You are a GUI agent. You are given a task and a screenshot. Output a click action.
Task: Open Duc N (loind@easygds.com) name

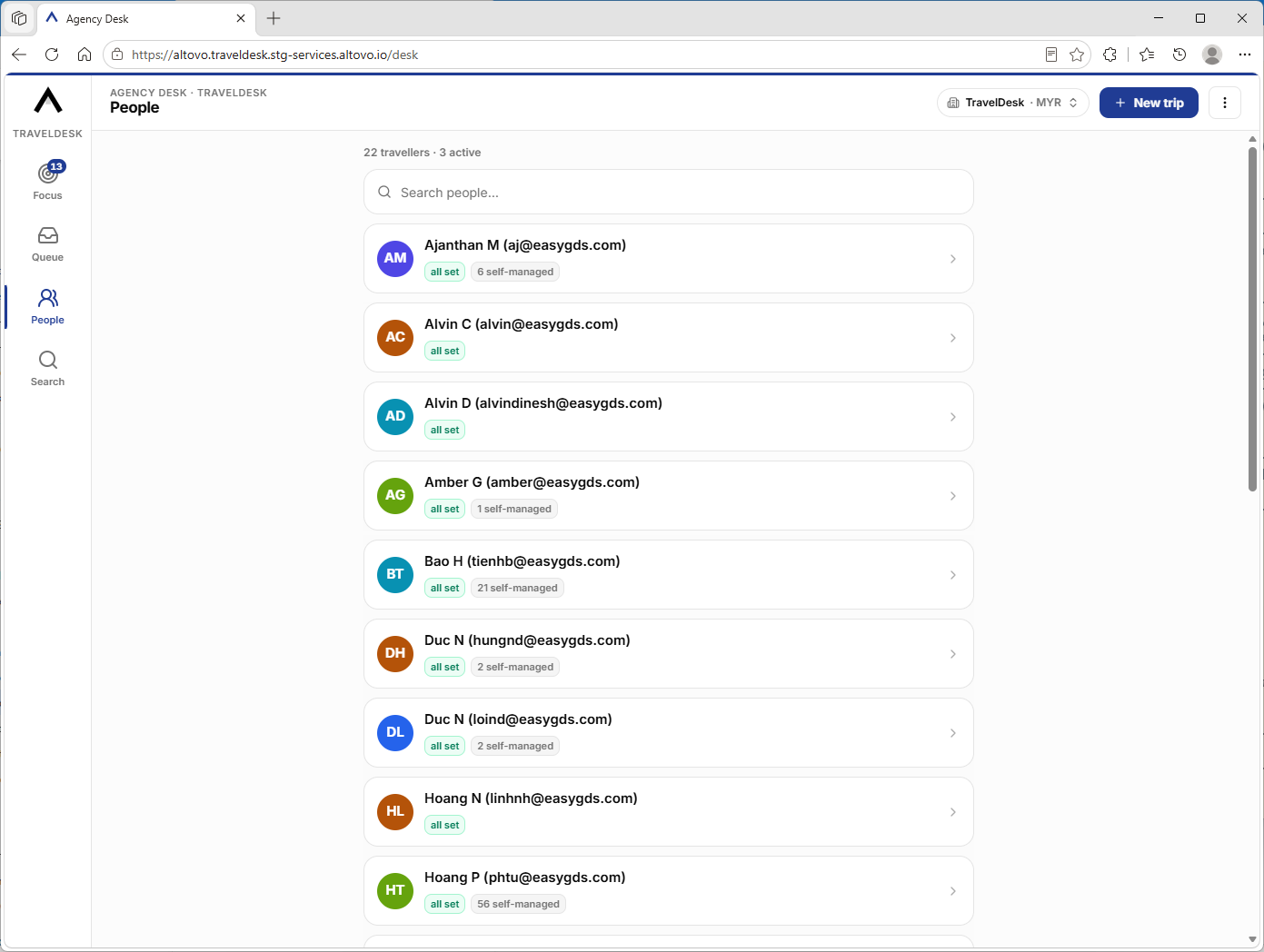point(518,719)
